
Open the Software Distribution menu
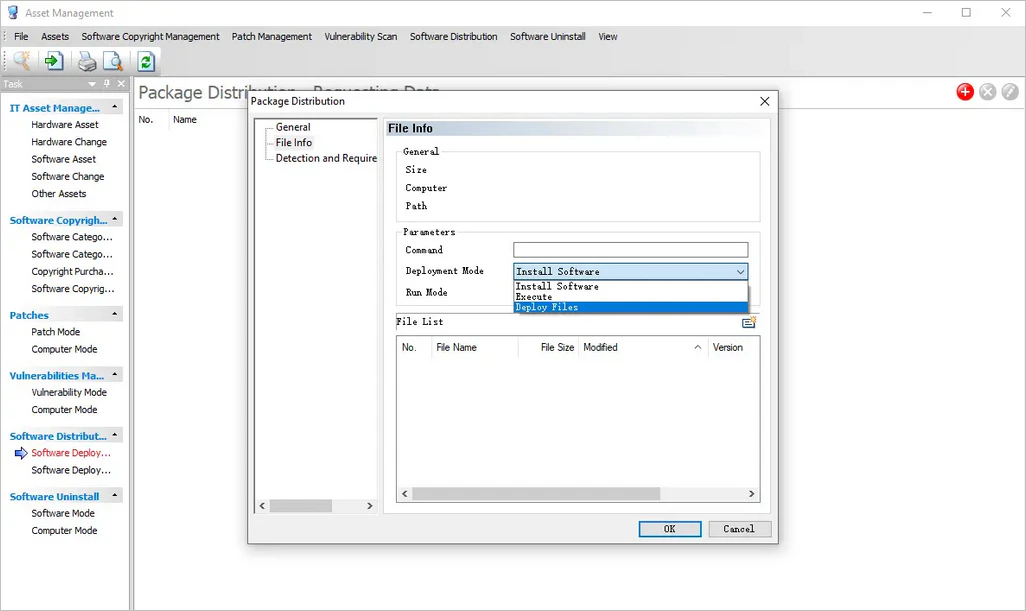pos(453,37)
